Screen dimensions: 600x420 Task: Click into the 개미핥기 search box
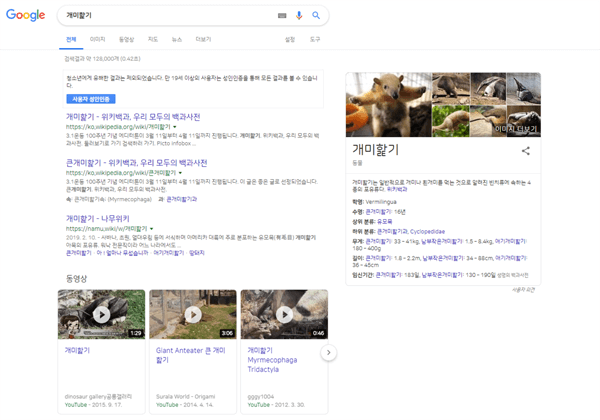coord(165,16)
